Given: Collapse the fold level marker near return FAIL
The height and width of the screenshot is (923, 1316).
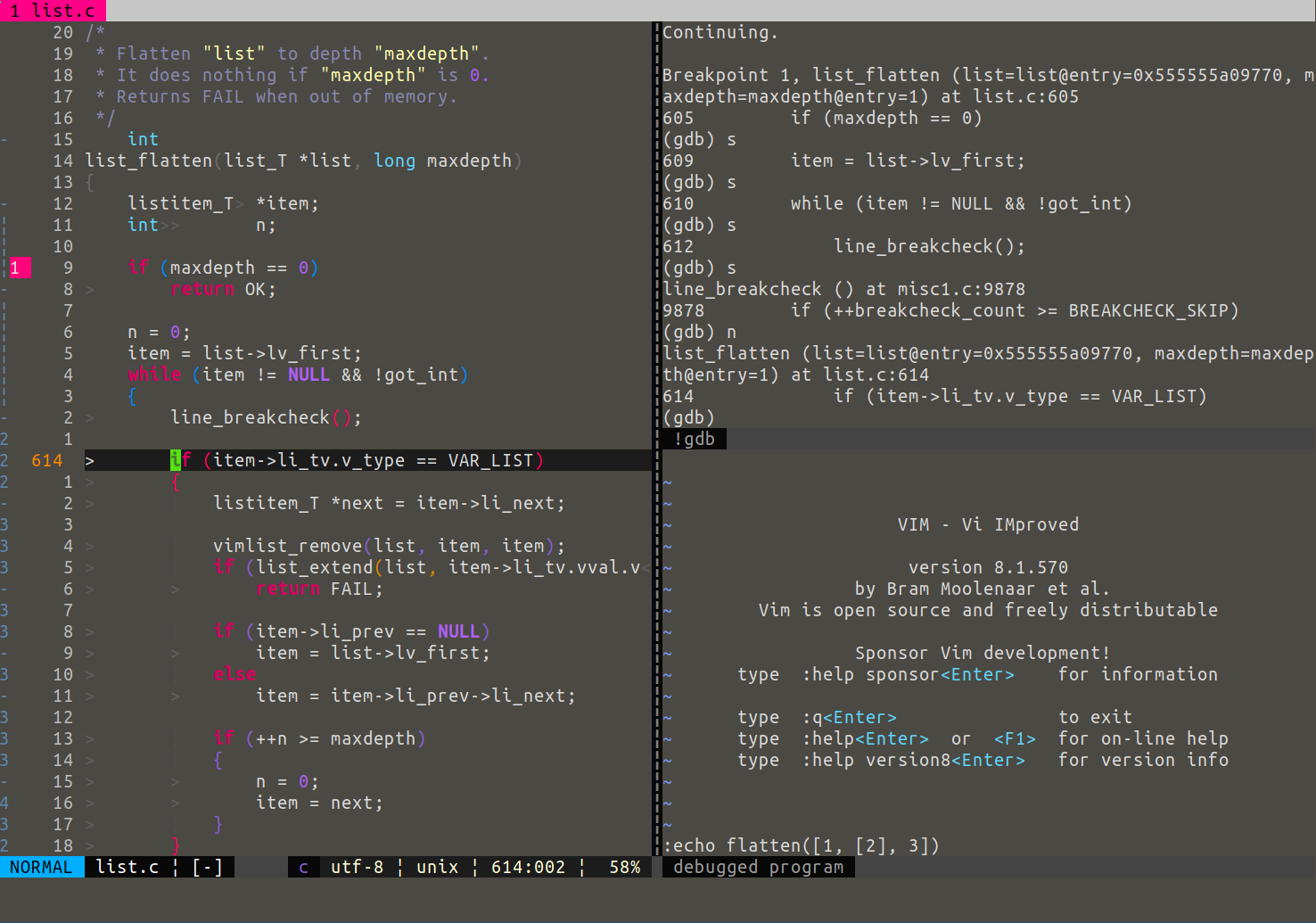Looking at the screenshot, I should tap(4, 589).
